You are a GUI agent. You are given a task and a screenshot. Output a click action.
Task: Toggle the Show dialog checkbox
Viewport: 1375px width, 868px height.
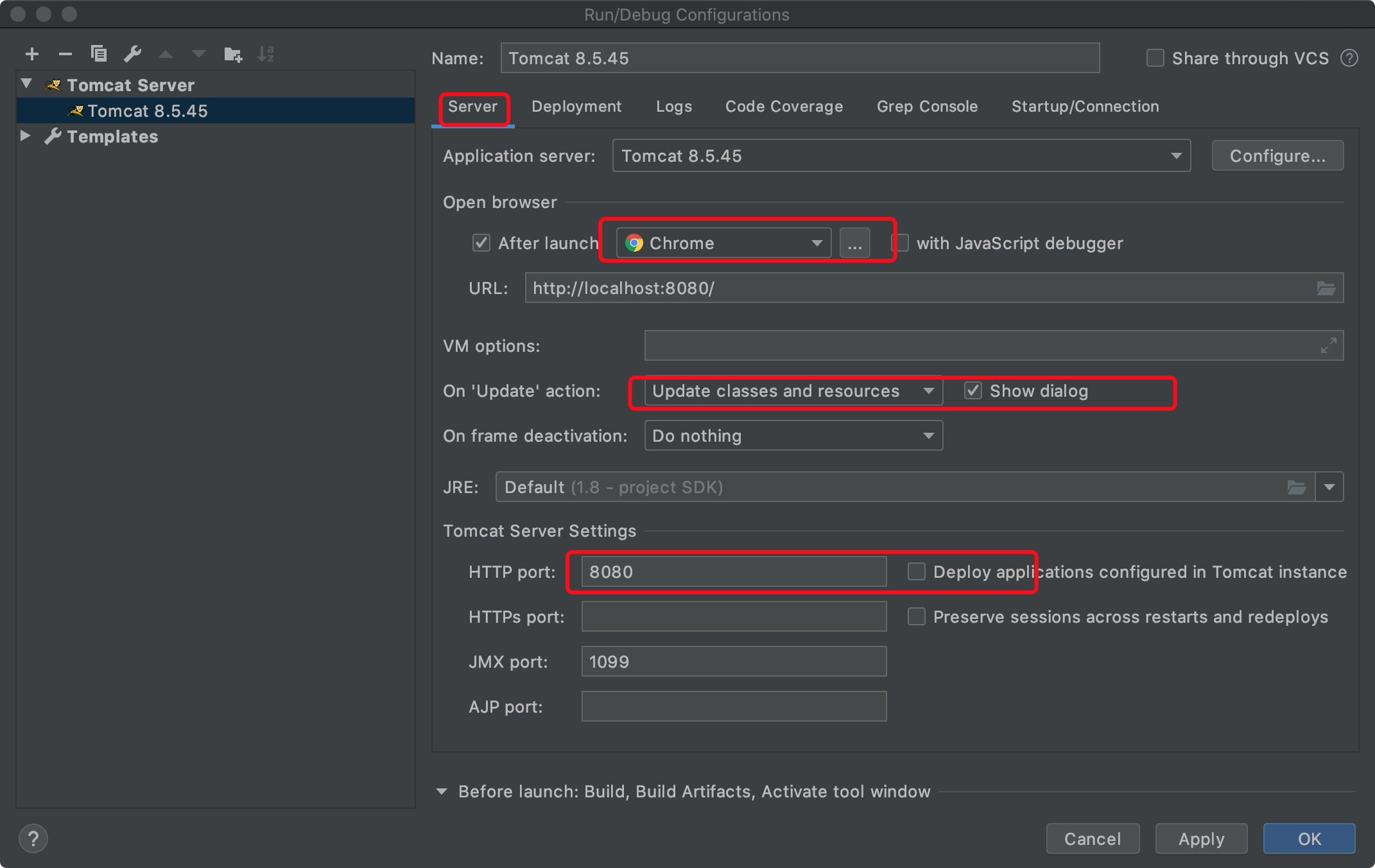pos(973,390)
